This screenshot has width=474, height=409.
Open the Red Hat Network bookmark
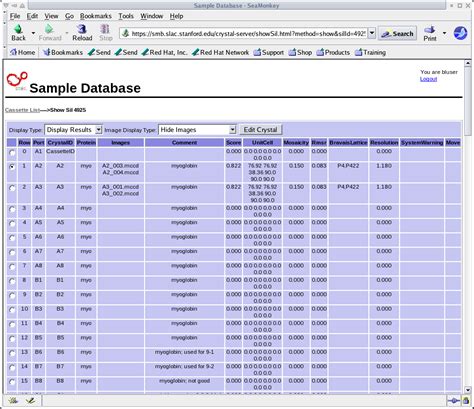pos(220,52)
